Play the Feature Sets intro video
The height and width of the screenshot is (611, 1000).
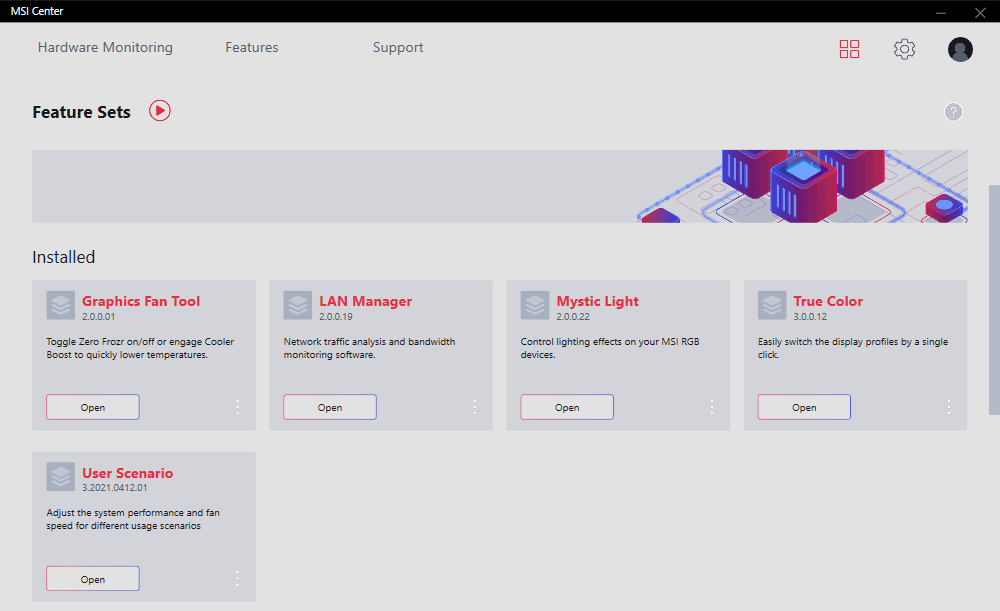(160, 111)
